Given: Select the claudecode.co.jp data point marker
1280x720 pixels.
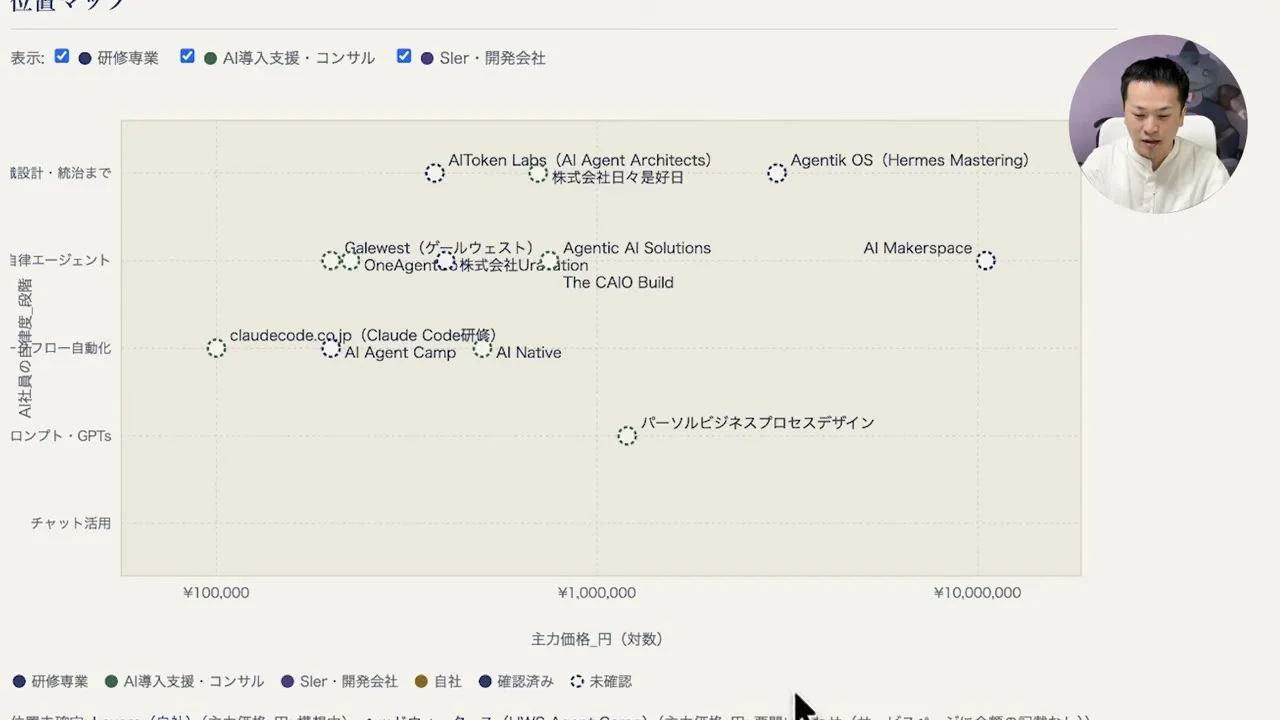Looking at the screenshot, I should [x=216, y=348].
